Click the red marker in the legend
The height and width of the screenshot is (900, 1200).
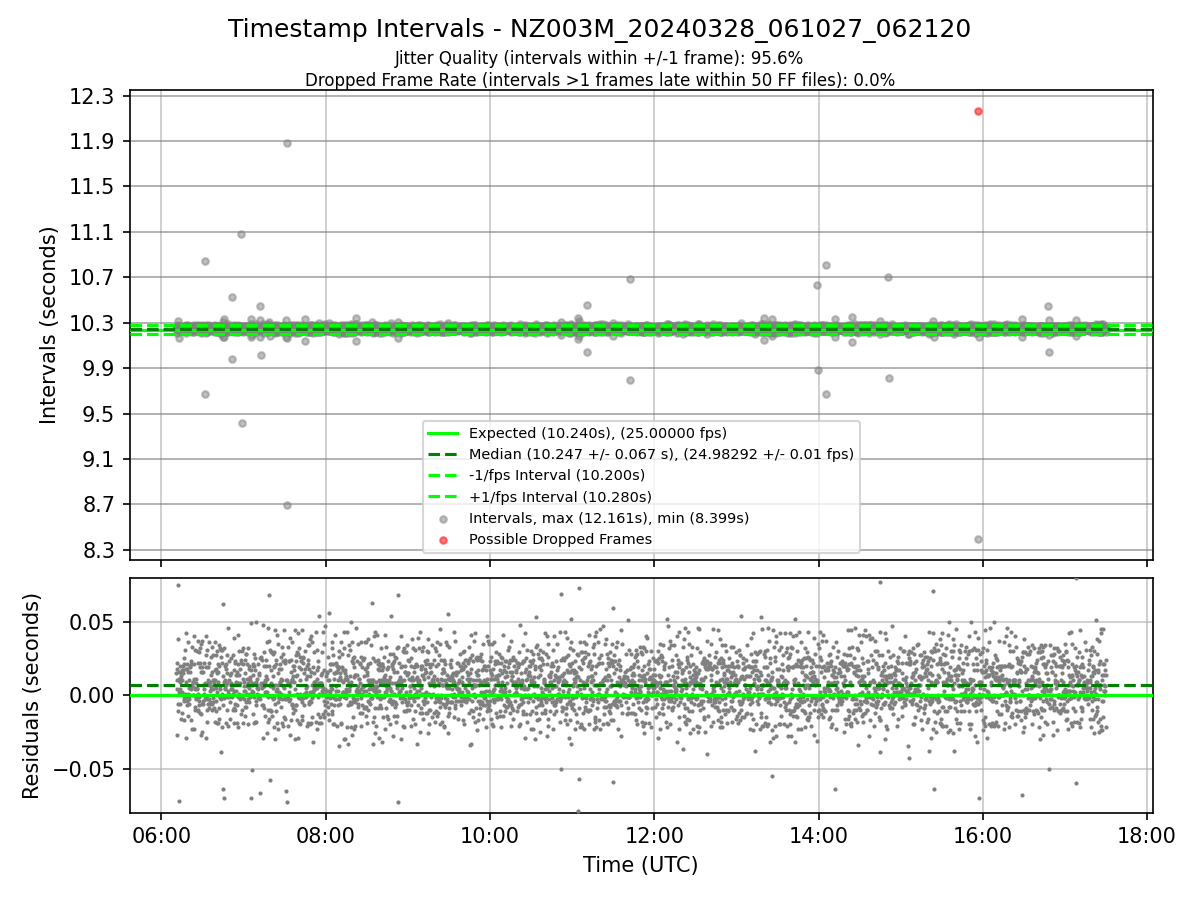(443, 540)
